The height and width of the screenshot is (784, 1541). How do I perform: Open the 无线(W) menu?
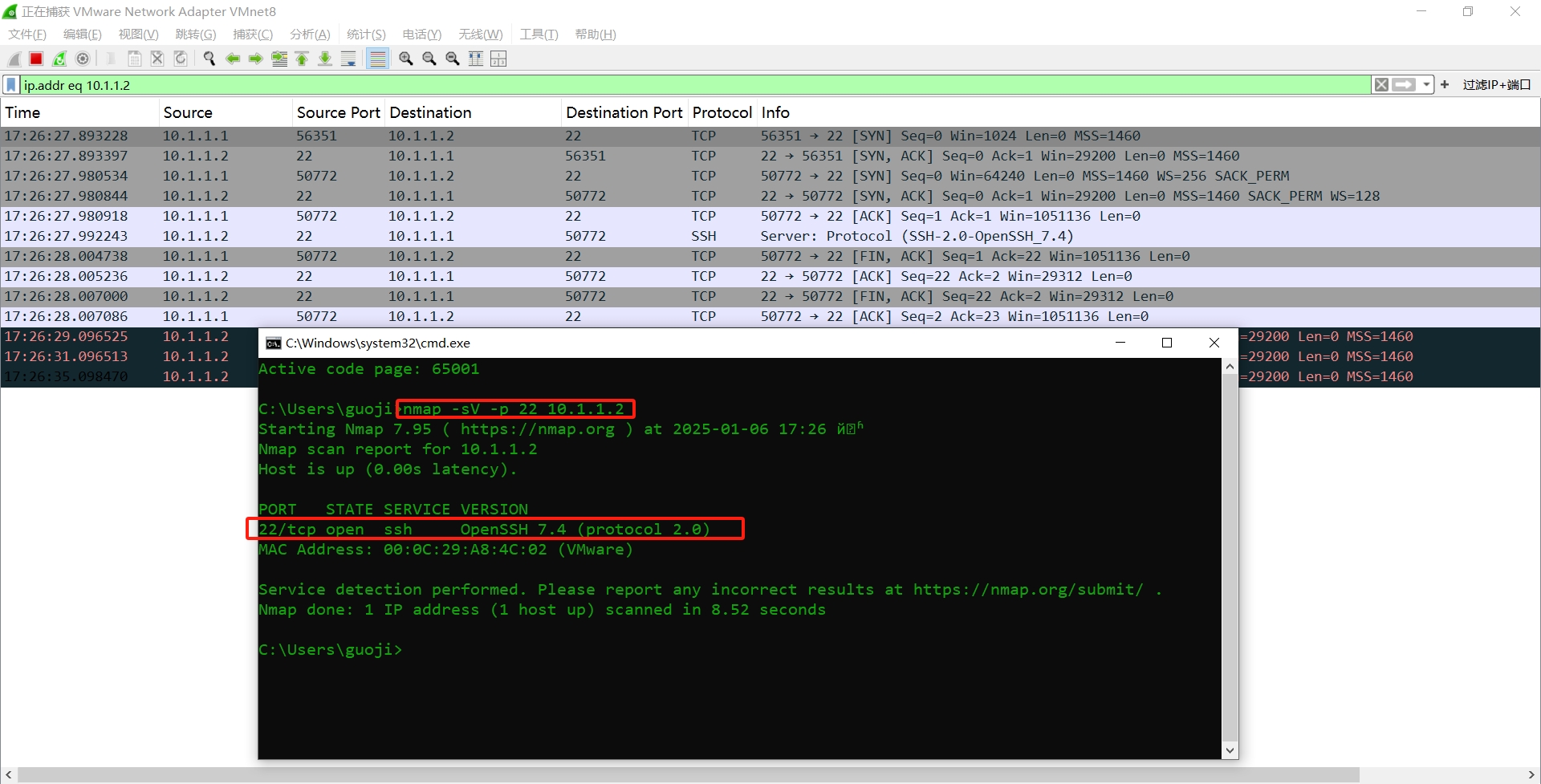481,35
